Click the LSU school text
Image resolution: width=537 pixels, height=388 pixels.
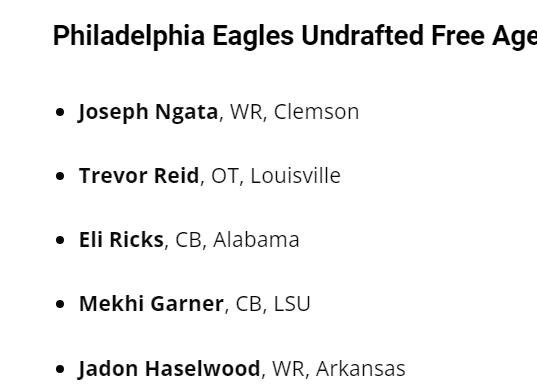(x=292, y=303)
